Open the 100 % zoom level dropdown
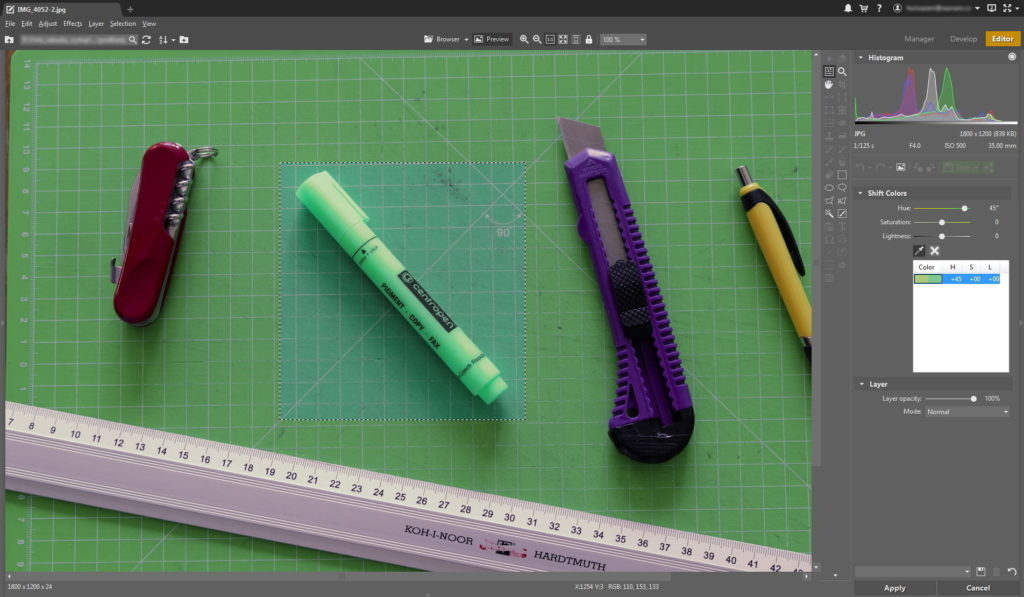1024x597 pixels. pyautogui.click(x=623, y=40)
